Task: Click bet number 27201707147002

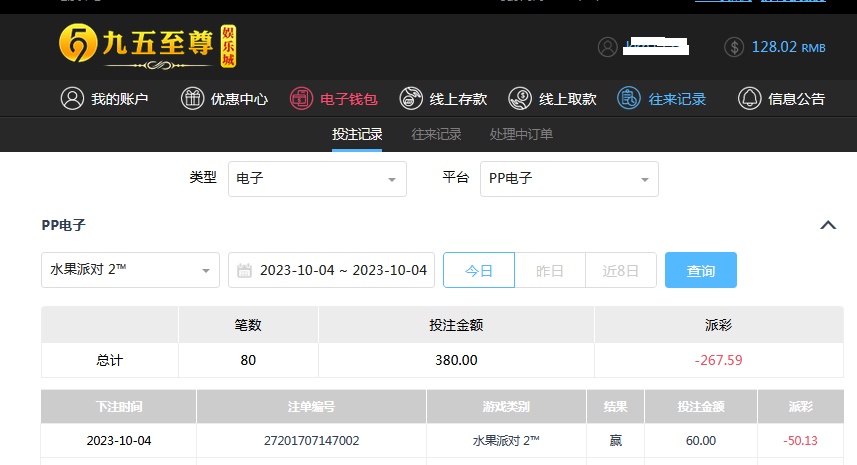Action: 312,440
